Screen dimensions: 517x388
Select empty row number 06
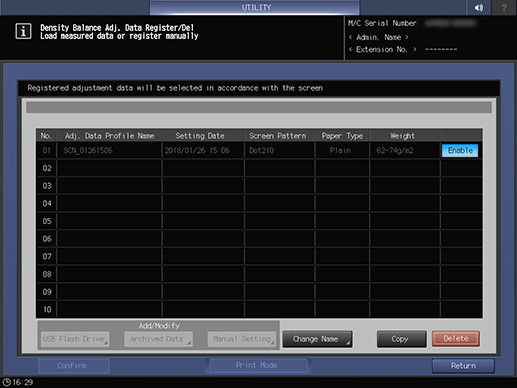click(x=259, y=239)
